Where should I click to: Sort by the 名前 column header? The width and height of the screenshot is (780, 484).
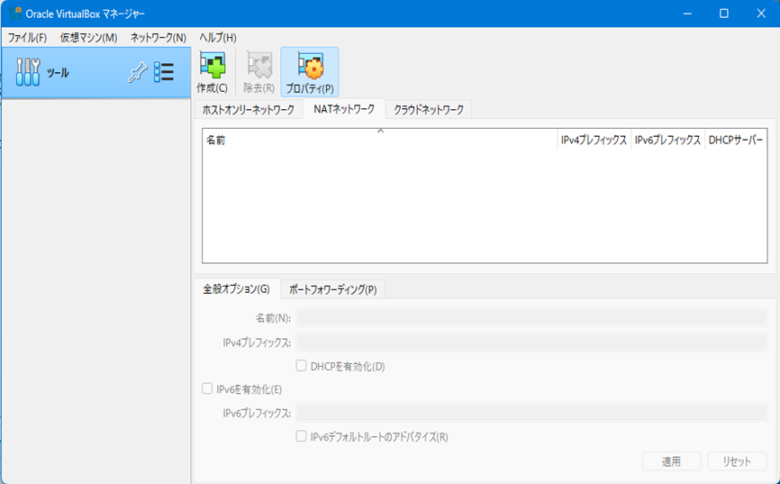380,140
